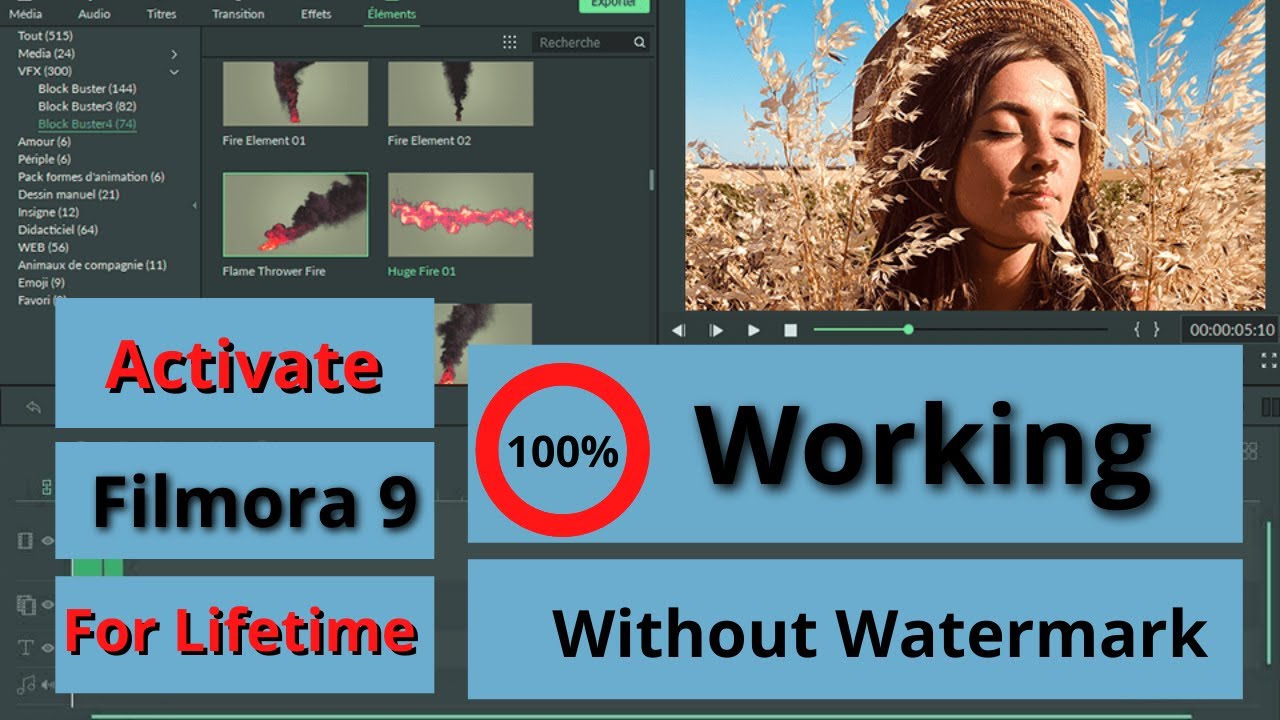Undo the last timeline action
The image size is (1280, 720).
pos(33,407)
